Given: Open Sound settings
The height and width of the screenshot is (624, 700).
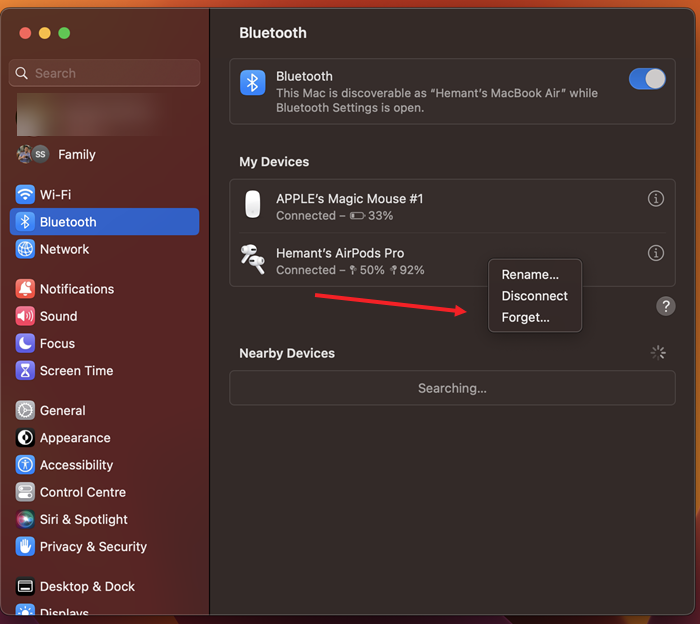Looking at the screenshot, I should click(104, 316).
